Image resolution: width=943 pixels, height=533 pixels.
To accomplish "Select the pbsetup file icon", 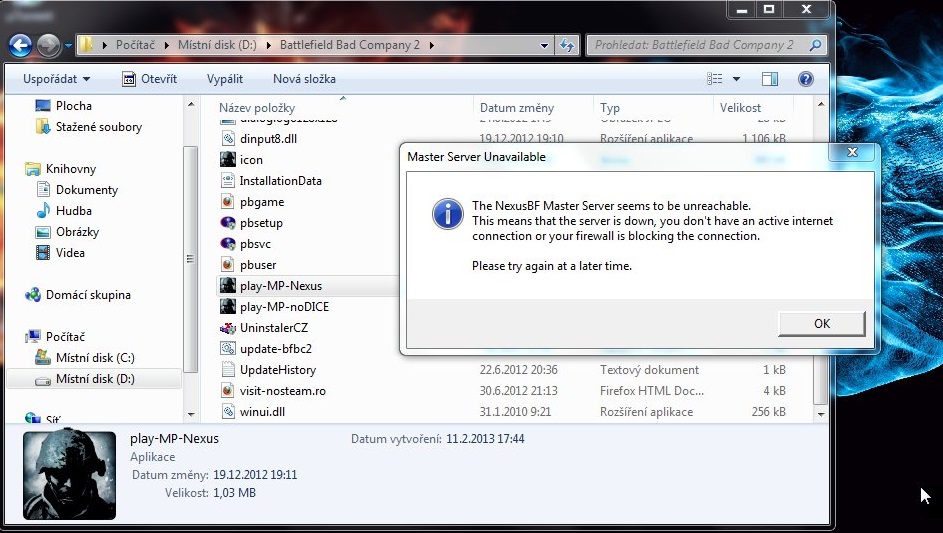I will coord(228,223).
